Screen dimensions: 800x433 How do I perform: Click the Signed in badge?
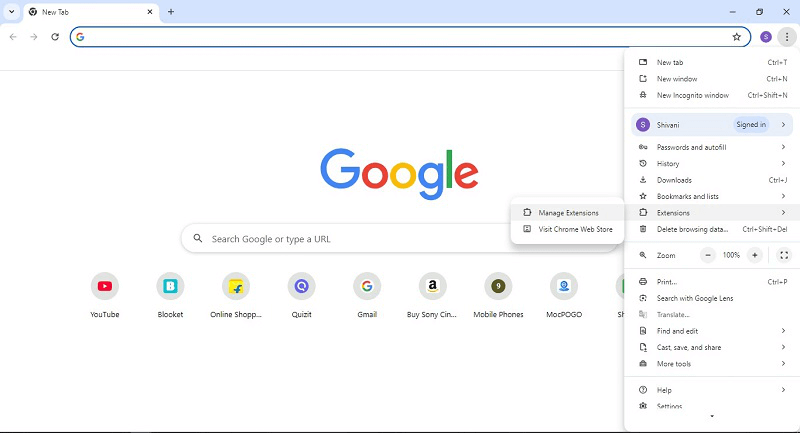(x=751, y=124)
